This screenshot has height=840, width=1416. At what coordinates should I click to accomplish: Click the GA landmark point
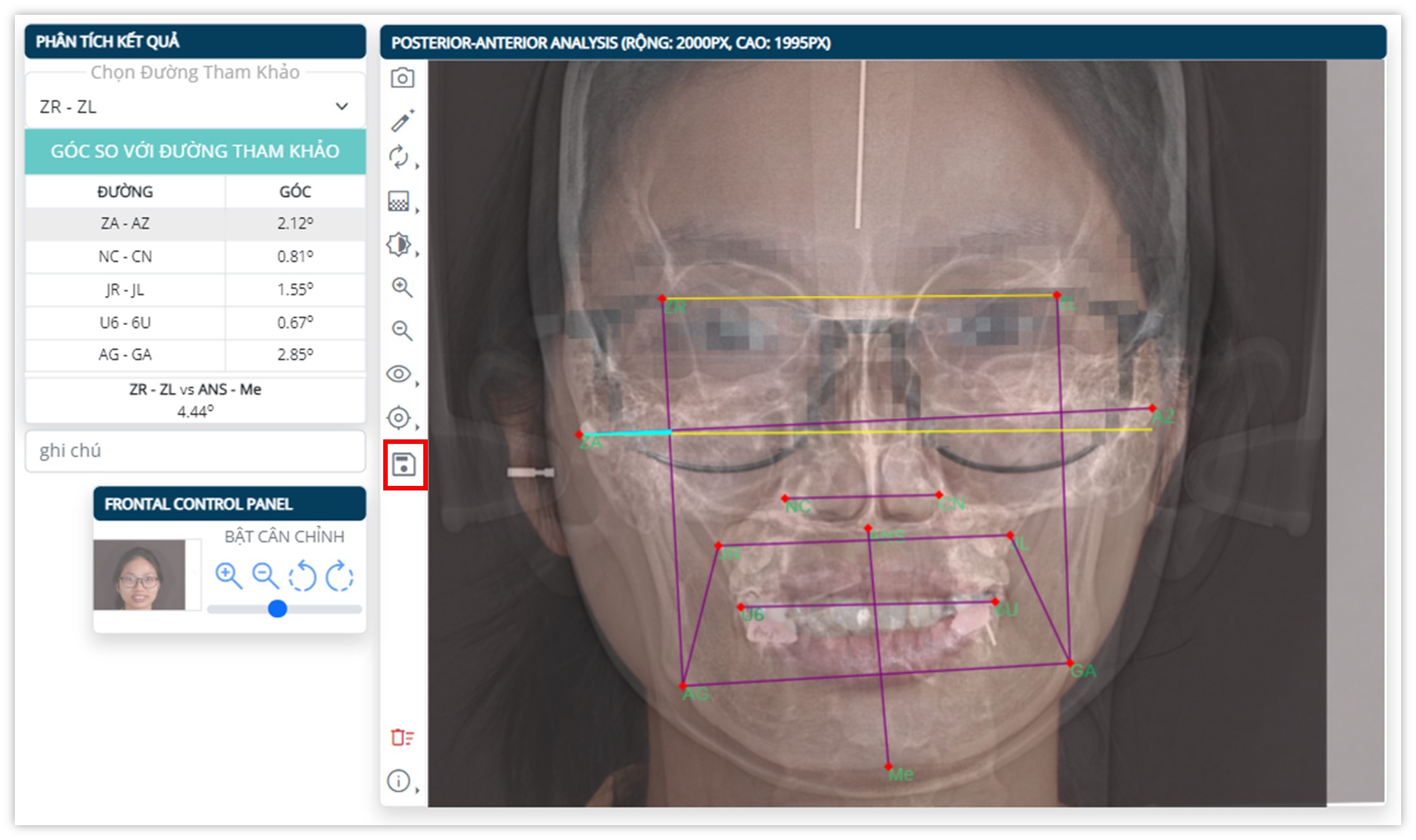point(1070,663)
